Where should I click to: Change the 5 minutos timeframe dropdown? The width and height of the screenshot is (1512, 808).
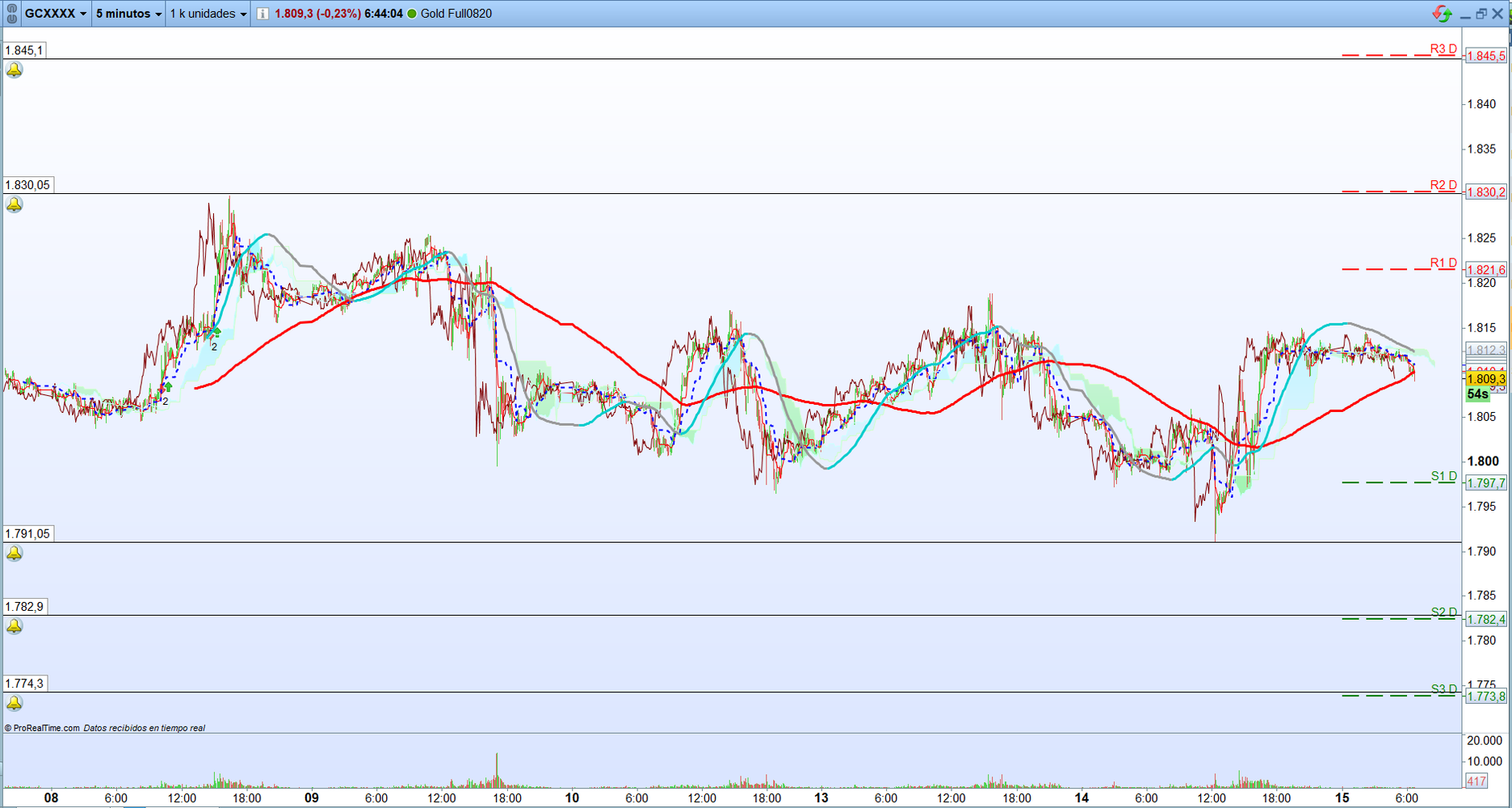128,14
